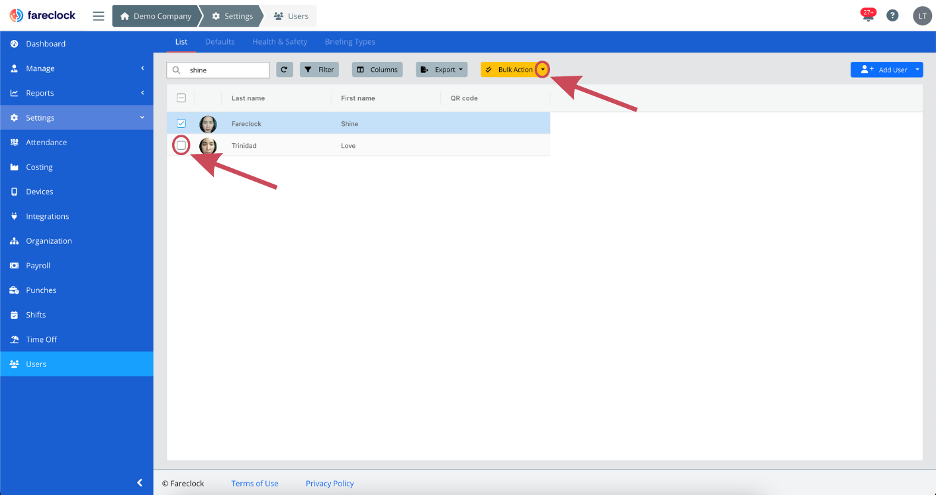This screenshot has width=936, height=496.
Task: Click the refresh icon next to search
Action: coord(284,70)
